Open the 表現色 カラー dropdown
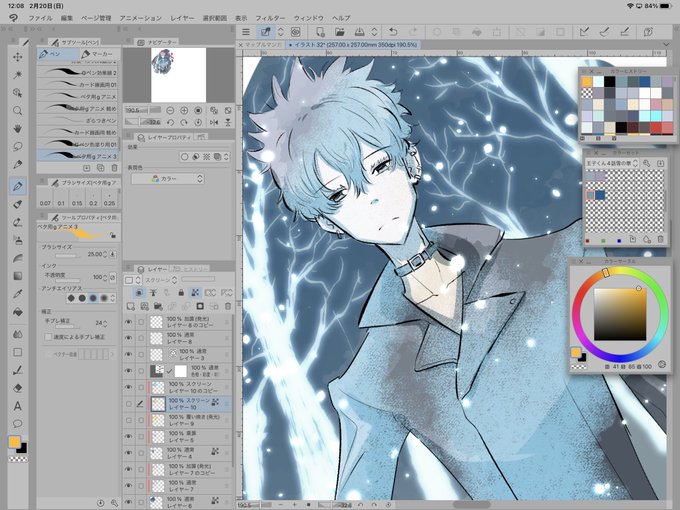Viewport: 680px width, 510px height. [167, 179]
